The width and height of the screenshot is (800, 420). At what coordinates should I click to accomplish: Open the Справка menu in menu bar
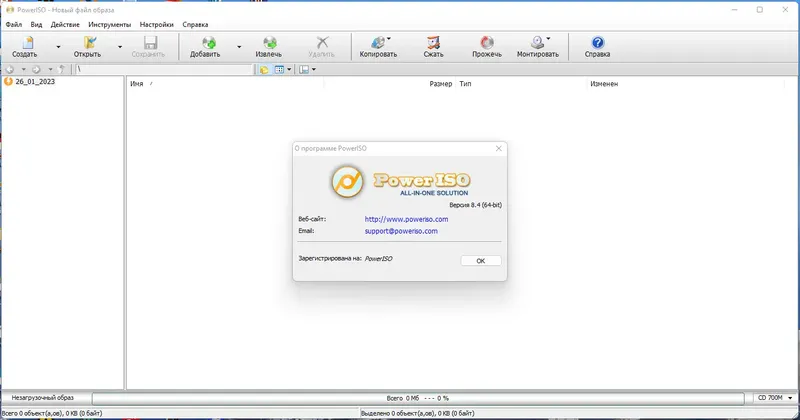[195, 24]
